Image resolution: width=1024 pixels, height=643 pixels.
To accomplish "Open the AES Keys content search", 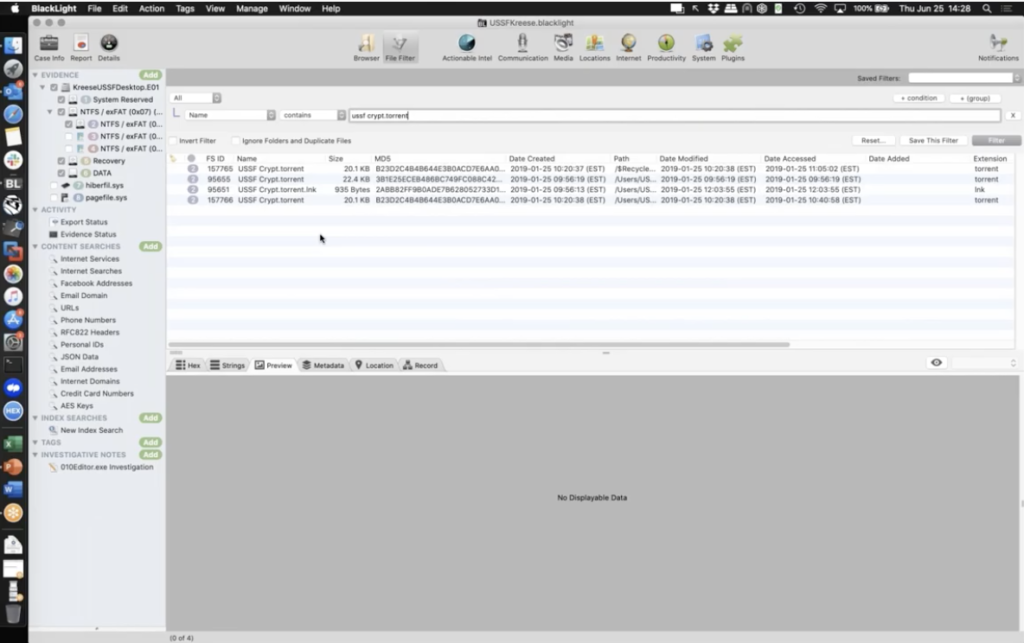I will pyautogui.click(x=76, y=406).
